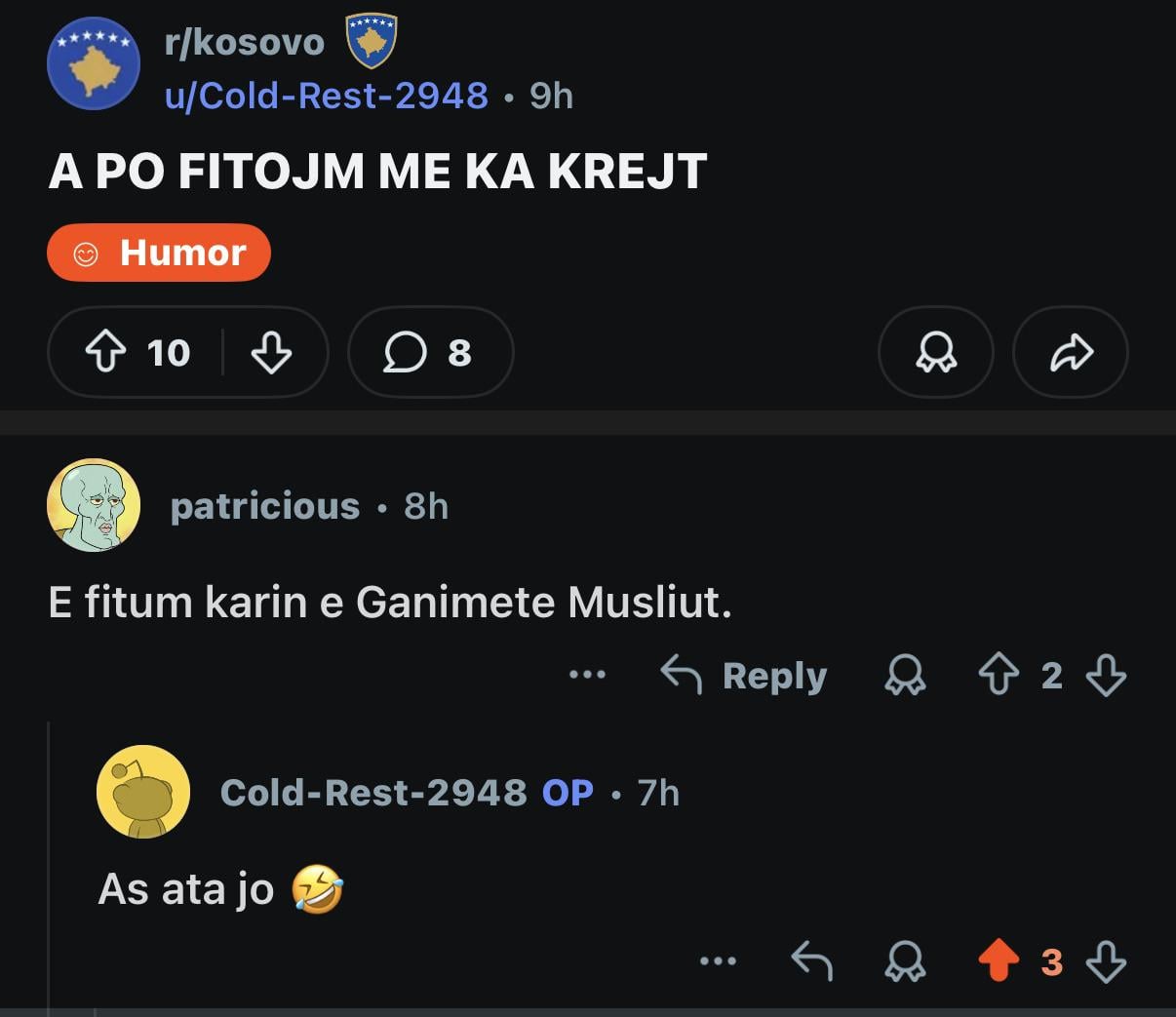Downvote patricious's comment

1106,675
